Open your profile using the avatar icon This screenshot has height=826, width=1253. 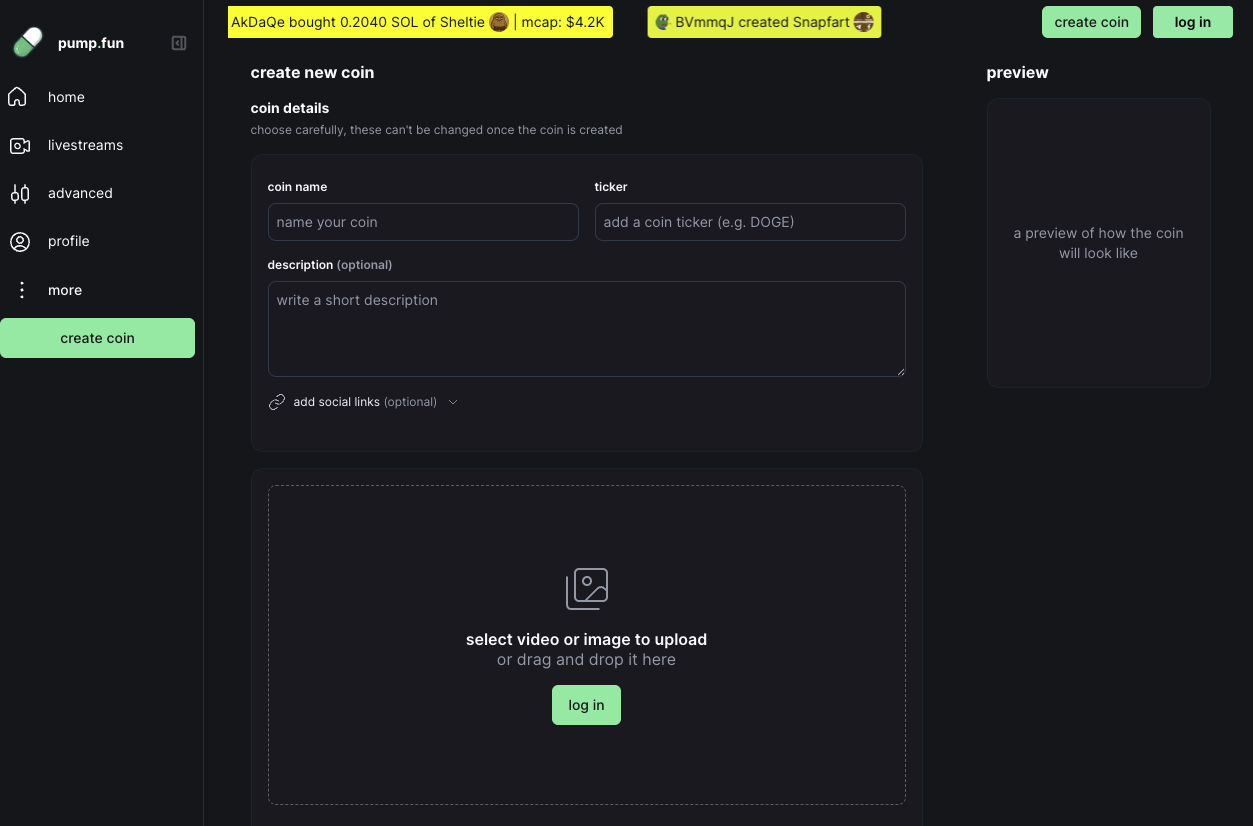20,240
